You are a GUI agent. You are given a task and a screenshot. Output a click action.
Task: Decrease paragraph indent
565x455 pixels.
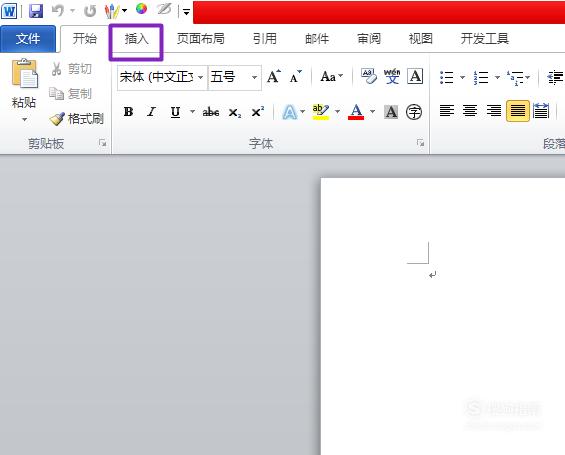[x=555, y=77]
